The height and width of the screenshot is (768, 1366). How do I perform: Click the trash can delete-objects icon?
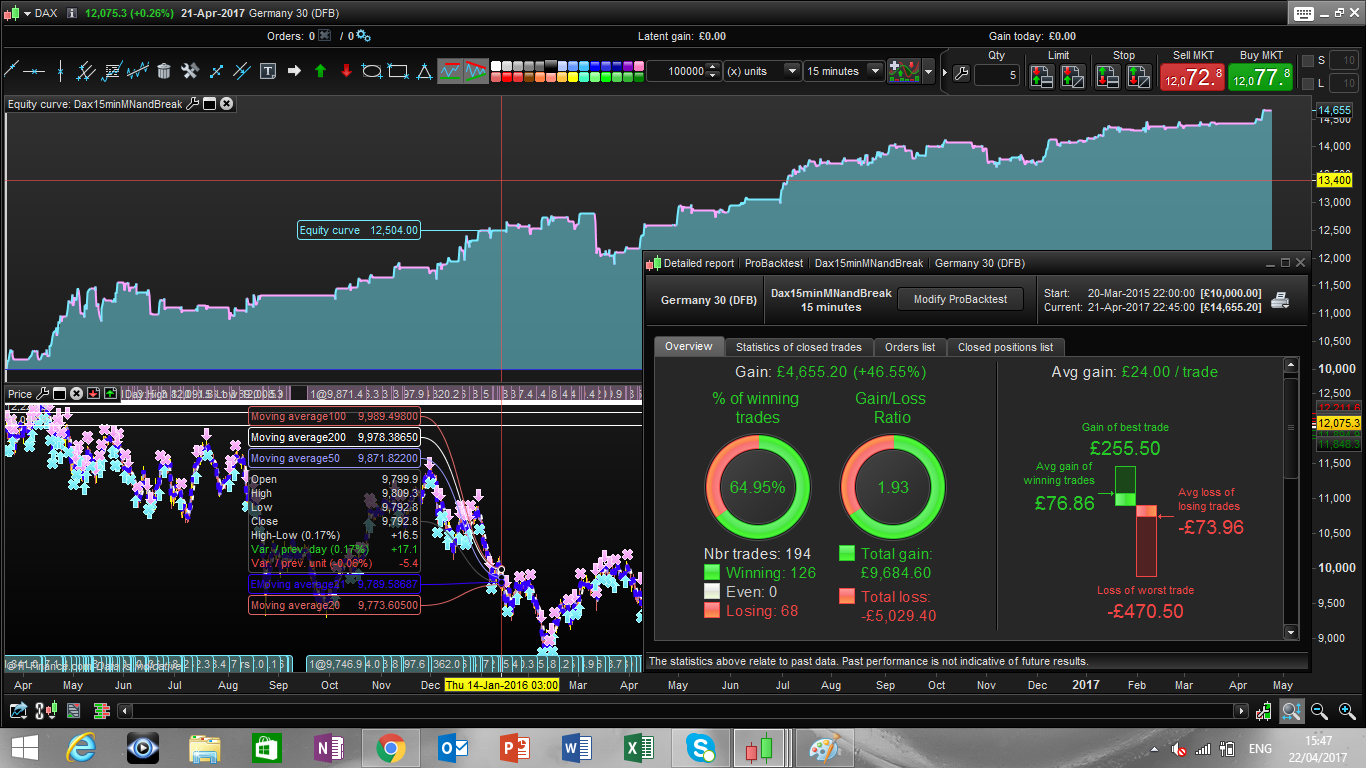[x=163, y=71]
